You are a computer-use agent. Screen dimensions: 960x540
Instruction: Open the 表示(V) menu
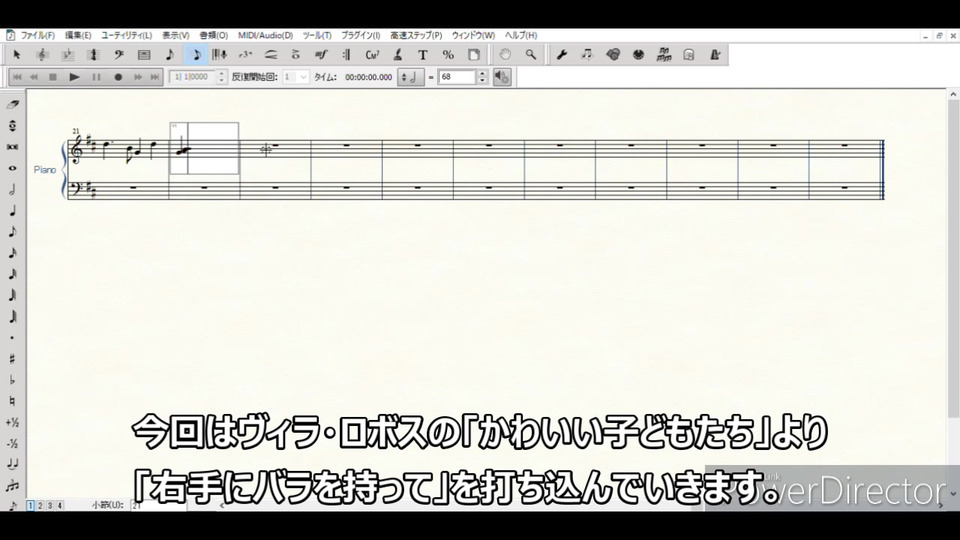click(x=176, y=36)
